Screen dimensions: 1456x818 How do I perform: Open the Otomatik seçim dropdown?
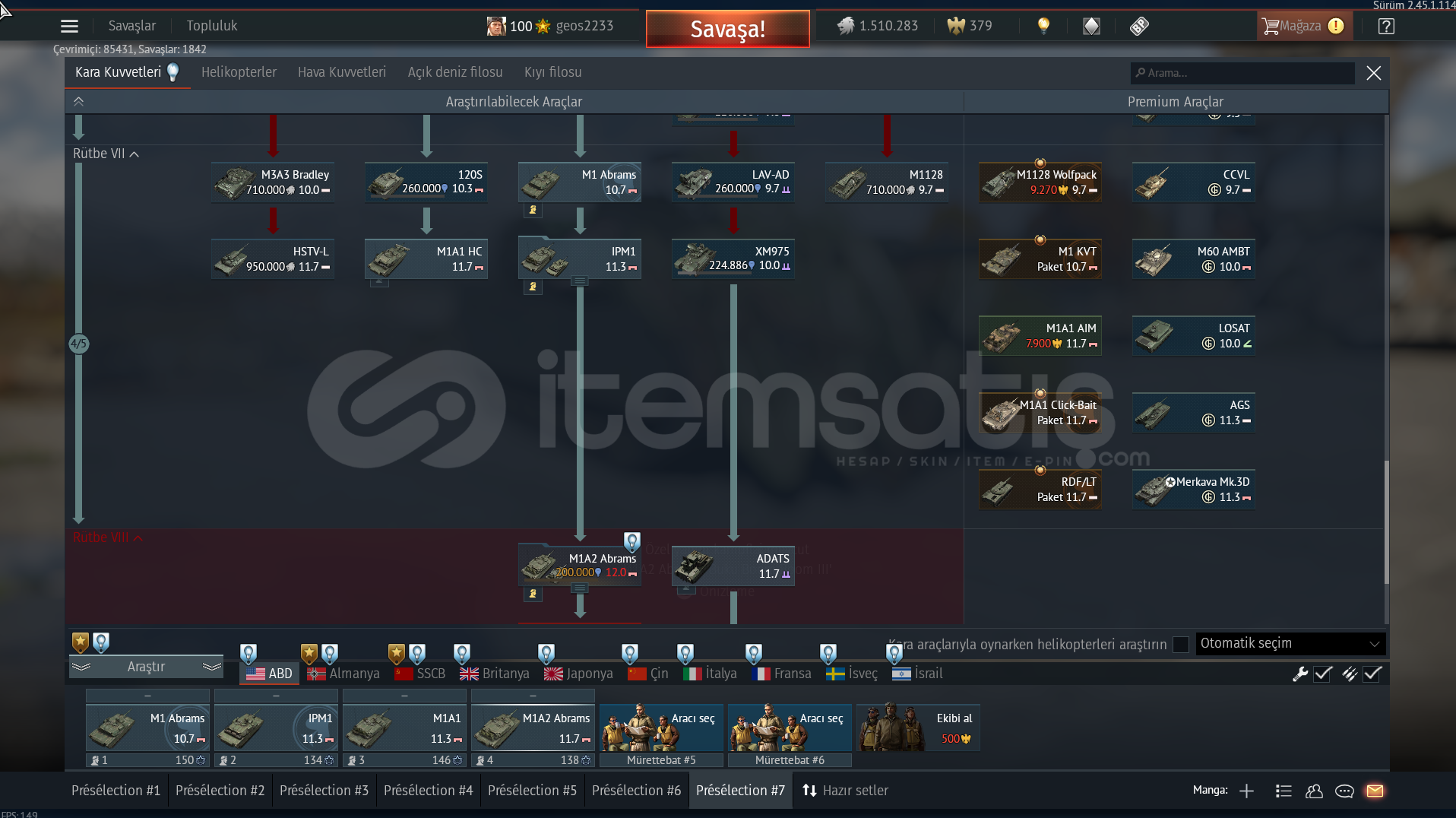pos(1290,643)
